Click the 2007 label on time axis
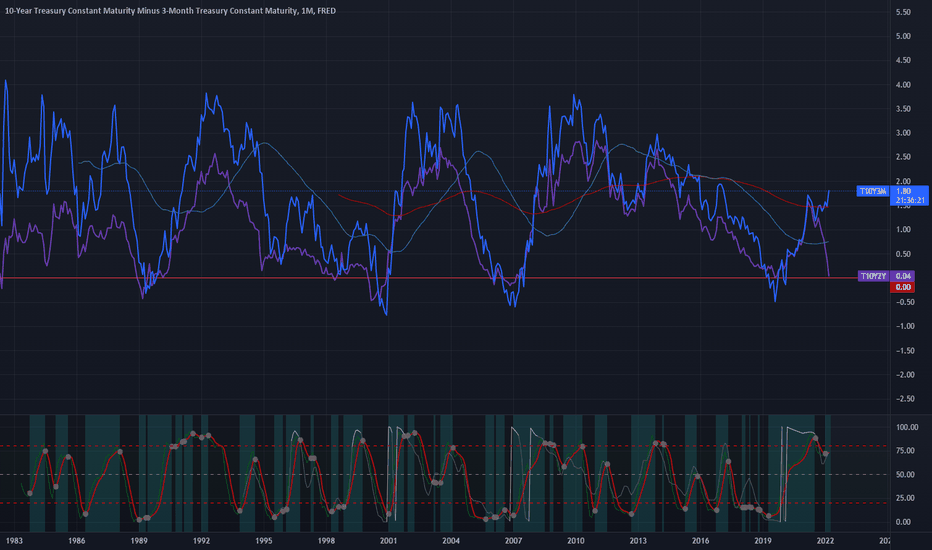Image resolution: width=932 pixels, height=550 pixels. tap(513, 540)
